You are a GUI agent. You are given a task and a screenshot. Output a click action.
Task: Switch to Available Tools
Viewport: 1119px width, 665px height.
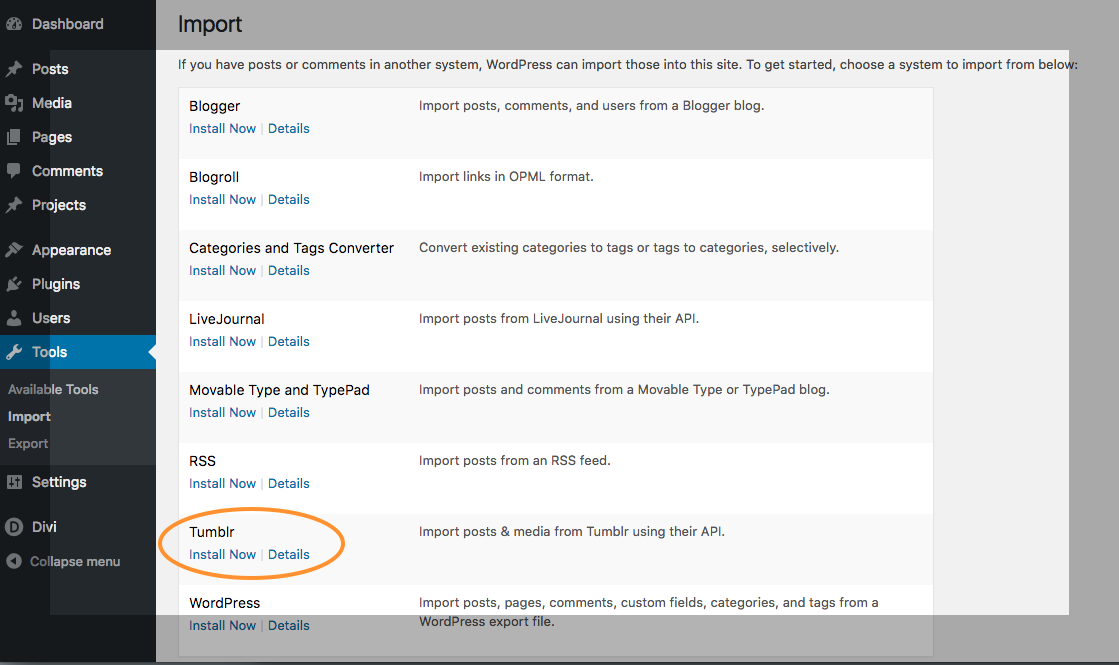[x=53, y=389]
